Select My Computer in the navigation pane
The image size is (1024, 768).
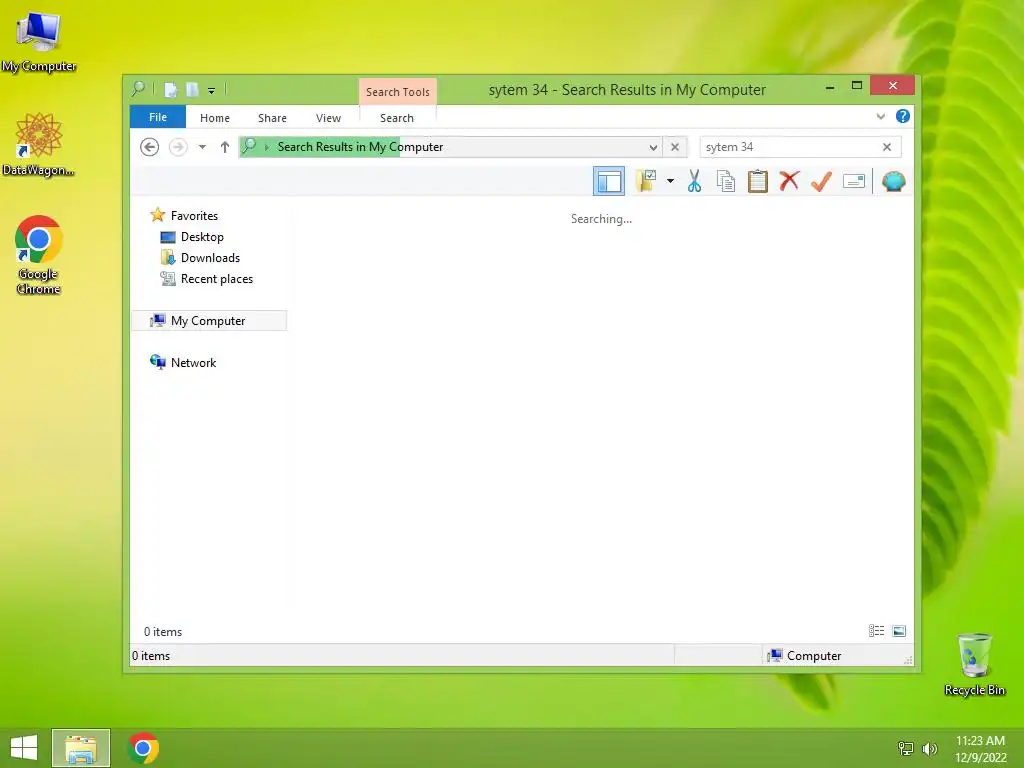point(209,321)
